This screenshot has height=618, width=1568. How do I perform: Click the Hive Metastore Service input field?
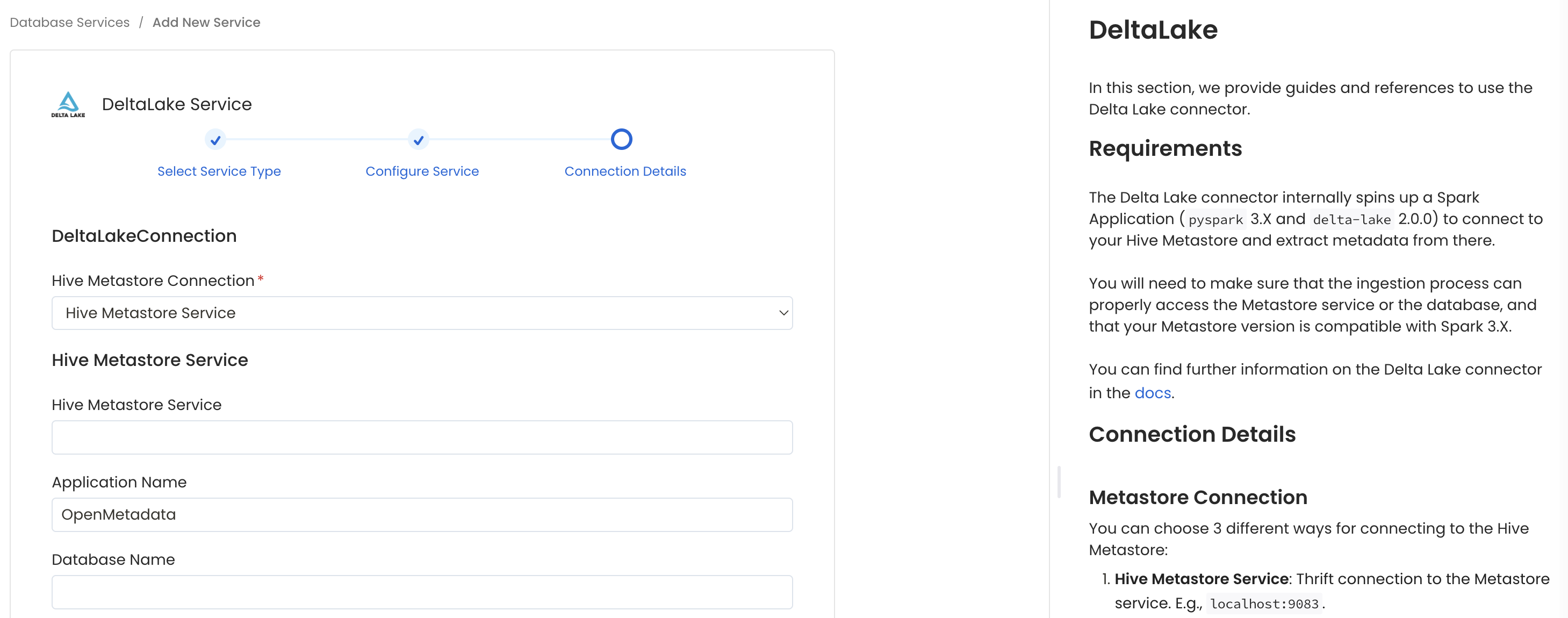pyautogui.click(x=422, y=437)
